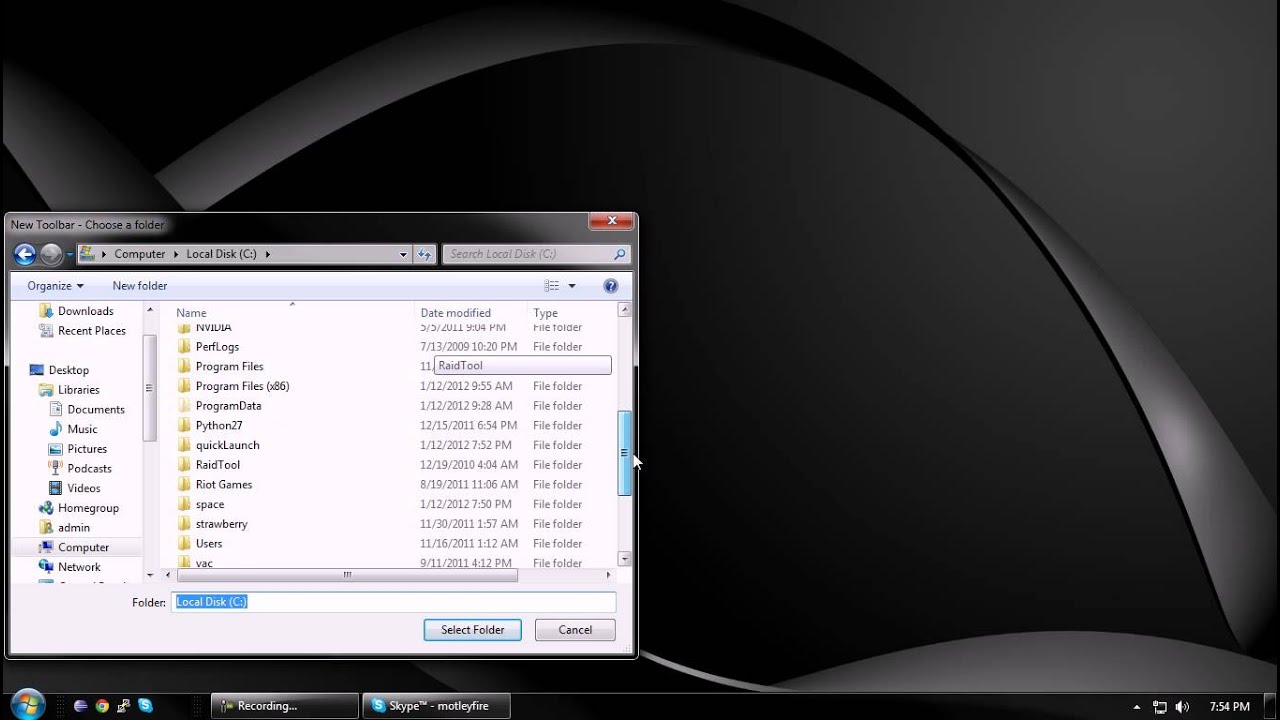Image resolution: width=1280 pixels, height=720 pixels.
Task: Cancel the Choose a folder dialog
Action: tap(575, 630)
